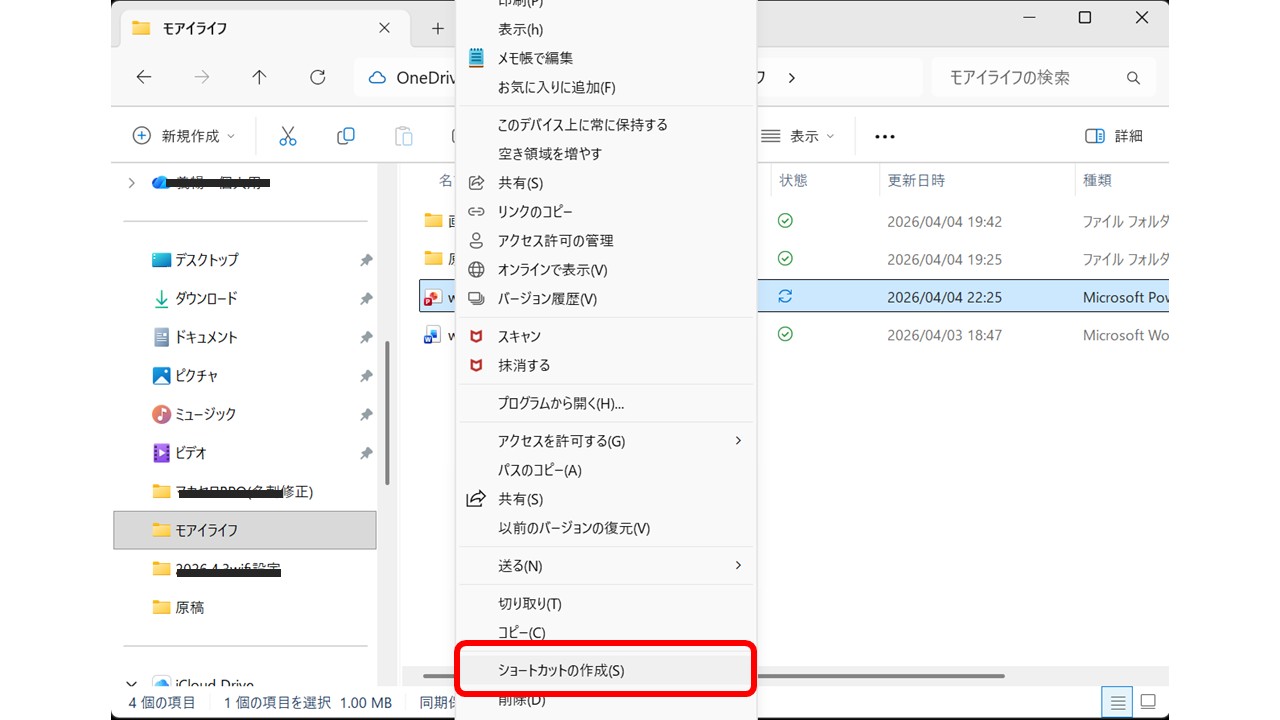Click the Copy icon in toolbar

point(346,136)
